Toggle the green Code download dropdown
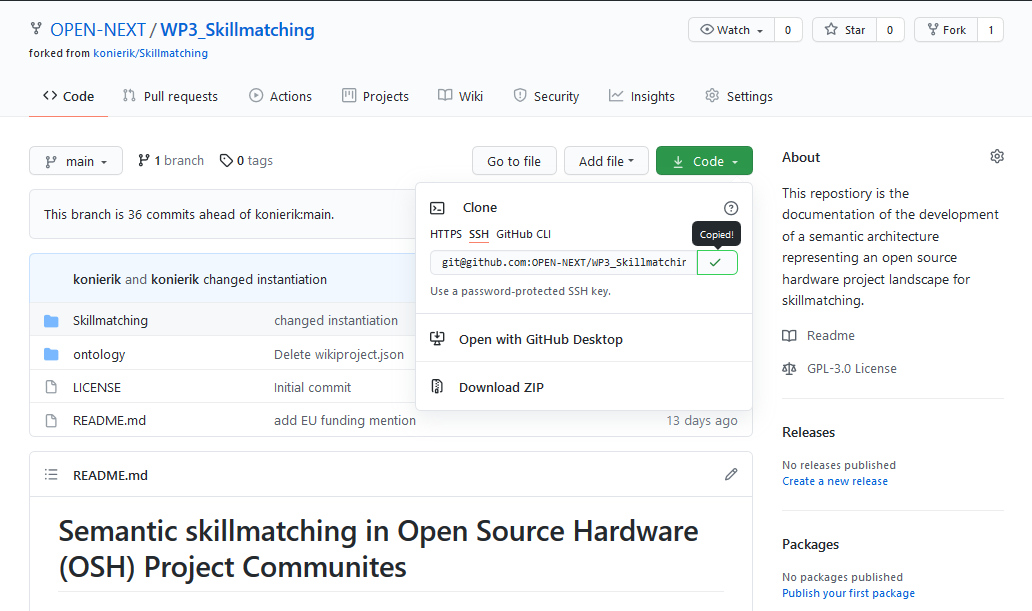The height and width of the screenshot is (611, 1032). 704,161
